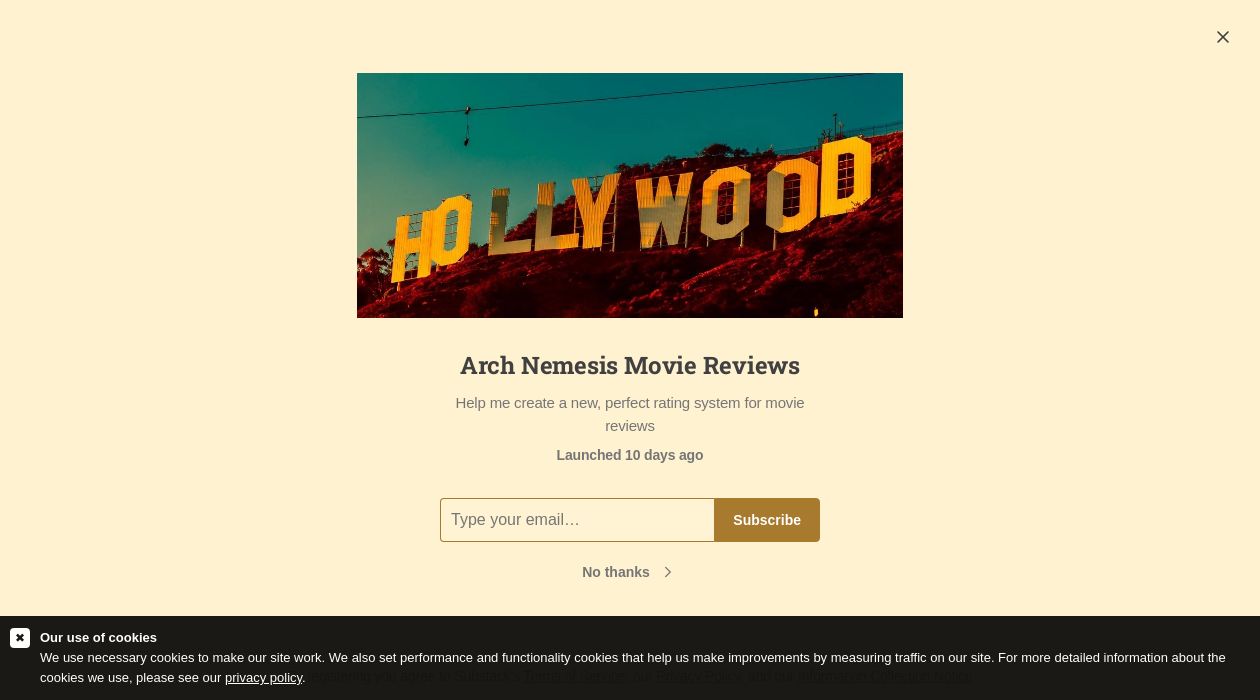Click the Arch Nemesis Movie Reviews title
This screenshot has width=1260, height=700.
coord(630,365)
